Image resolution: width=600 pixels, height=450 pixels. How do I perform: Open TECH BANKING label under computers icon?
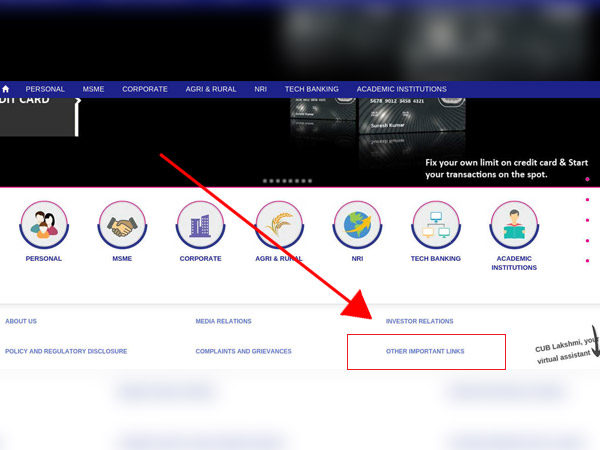436,259
